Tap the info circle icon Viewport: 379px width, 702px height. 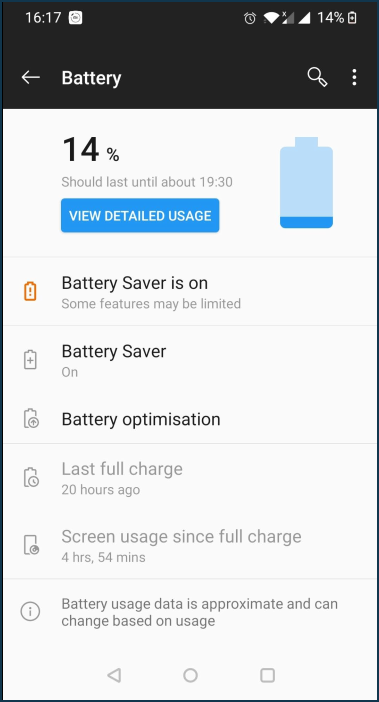pyautogui.click(x=30, y=611)
